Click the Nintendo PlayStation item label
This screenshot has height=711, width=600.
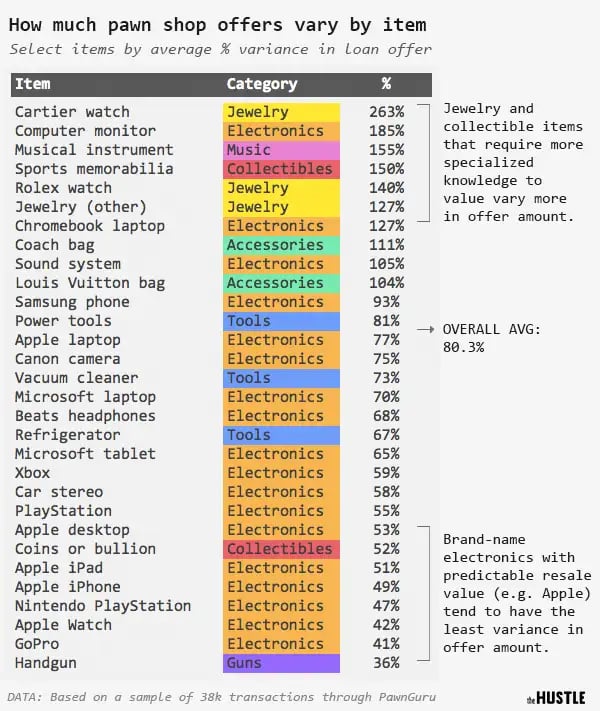point(103,606)
